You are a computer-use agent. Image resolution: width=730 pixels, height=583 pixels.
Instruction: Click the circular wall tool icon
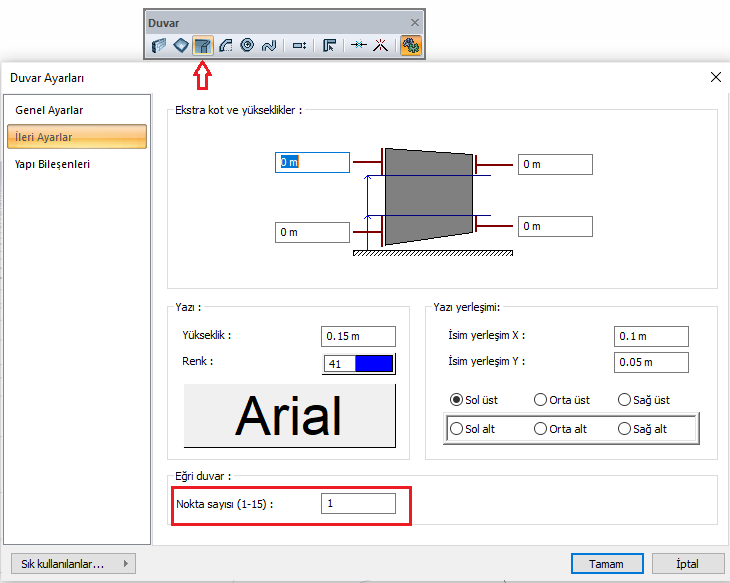247,45
